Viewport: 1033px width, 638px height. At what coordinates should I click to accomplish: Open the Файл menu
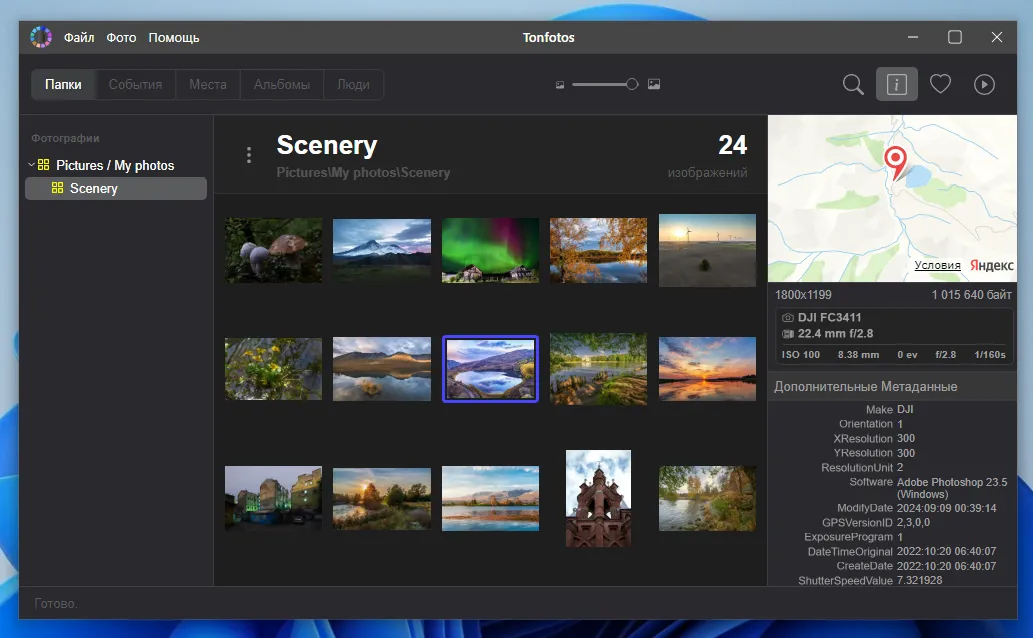[x=79, y=38]
